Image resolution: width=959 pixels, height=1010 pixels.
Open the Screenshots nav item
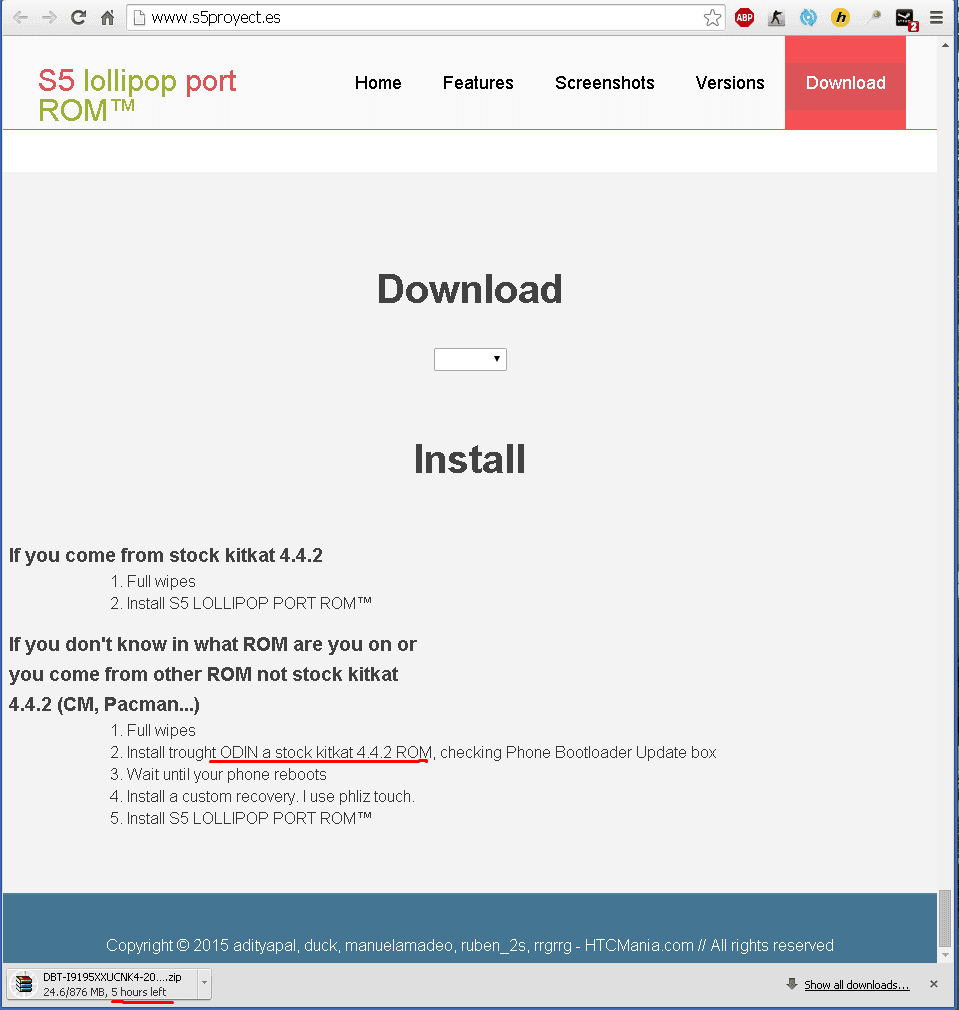(x=605, y=82)
